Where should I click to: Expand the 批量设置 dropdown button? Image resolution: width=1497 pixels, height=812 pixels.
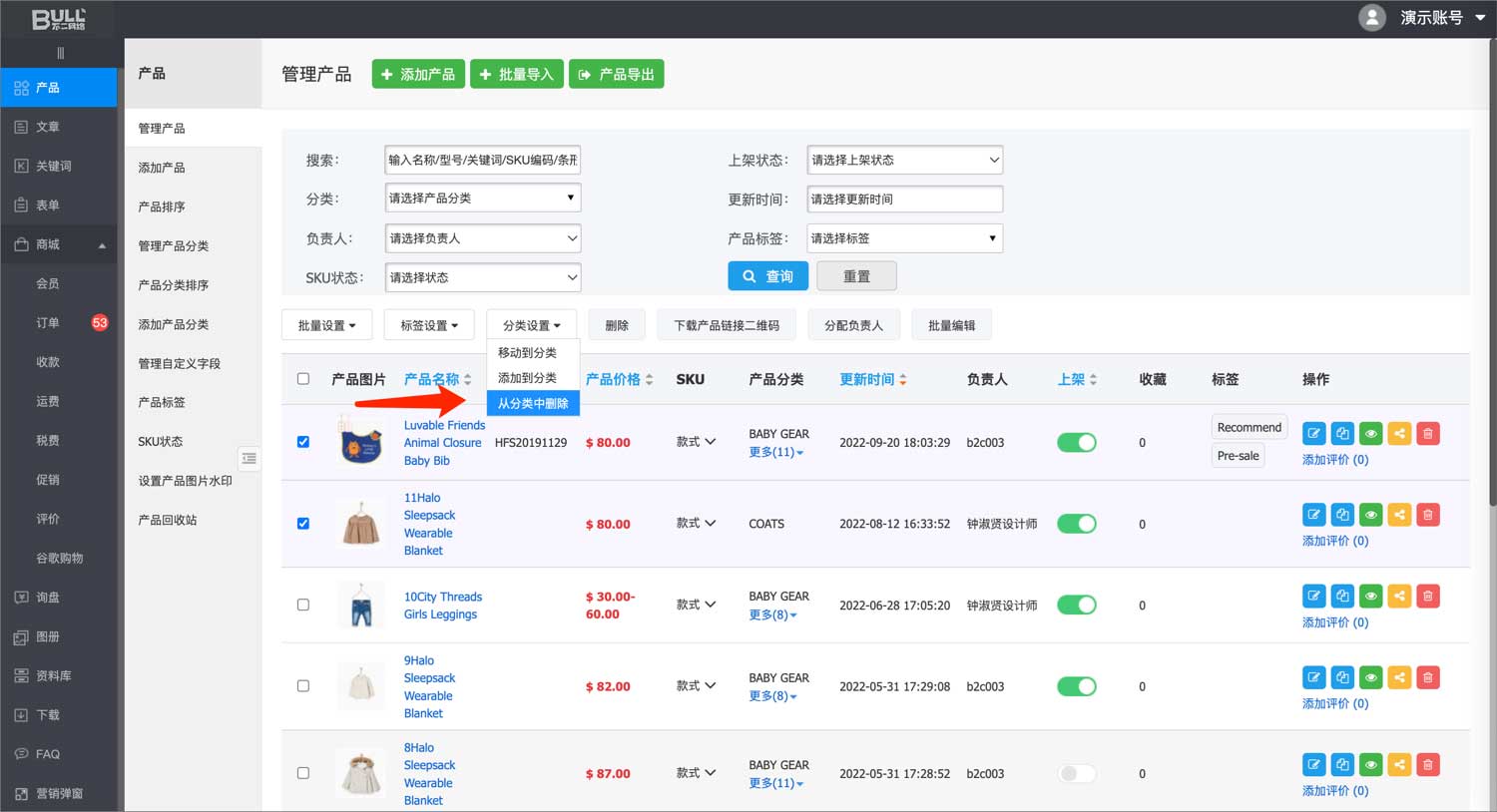[x=326, y=325]
